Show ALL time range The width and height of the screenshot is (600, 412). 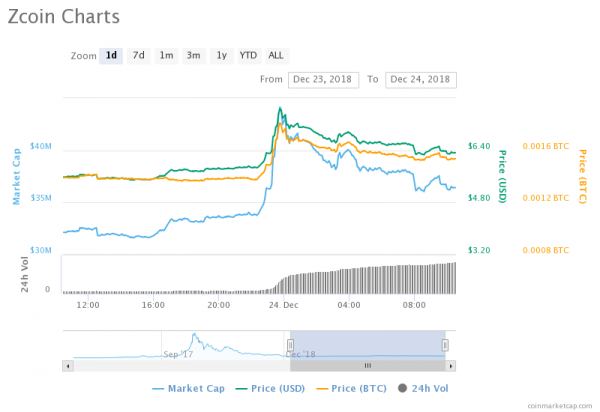(x=276, y=56)
